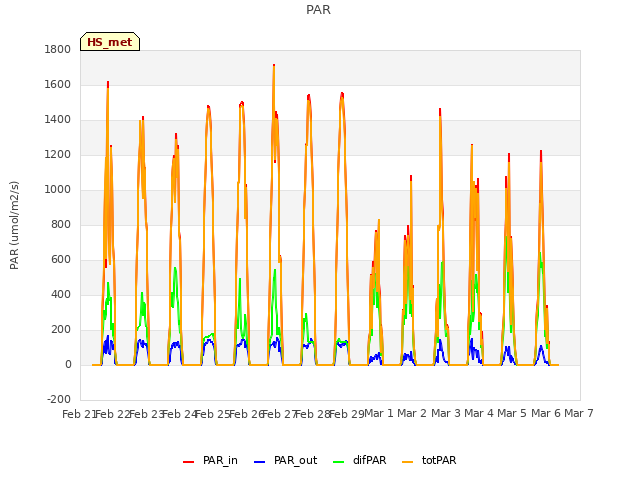
Task: Click the 800 y-axis tick label
Action: 61,224
